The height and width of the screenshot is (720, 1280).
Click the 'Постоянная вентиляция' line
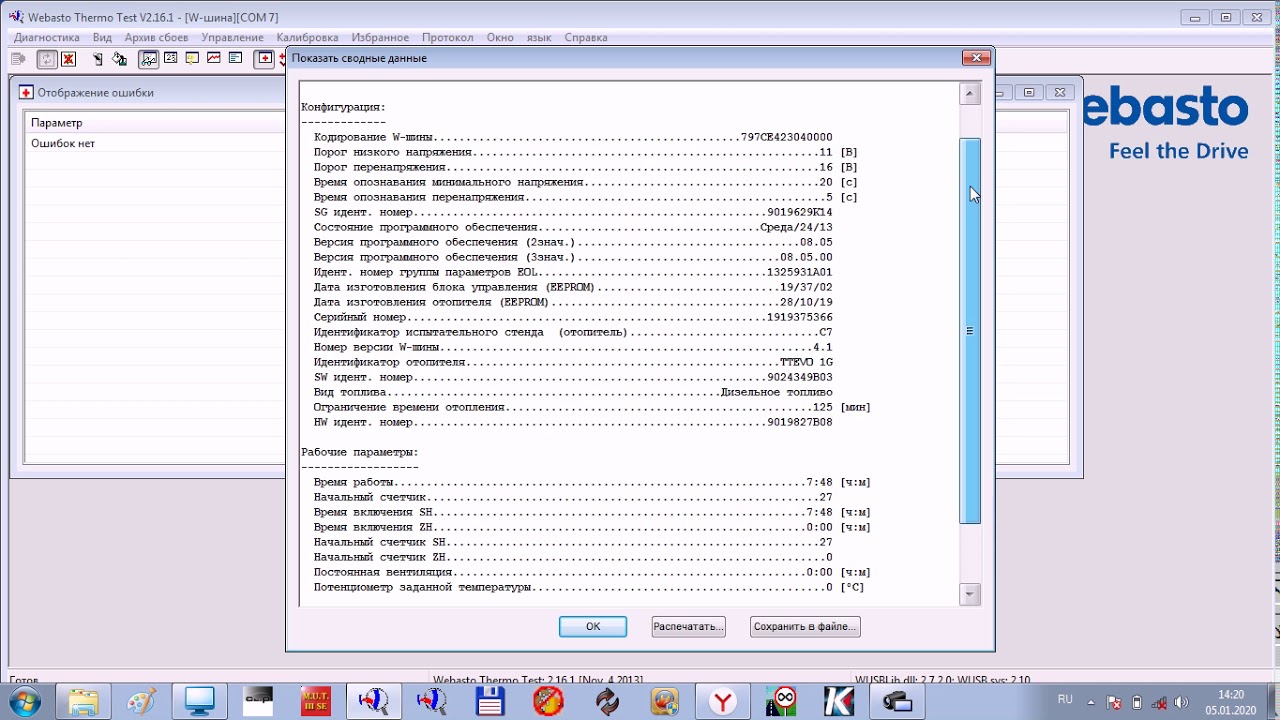592,572
